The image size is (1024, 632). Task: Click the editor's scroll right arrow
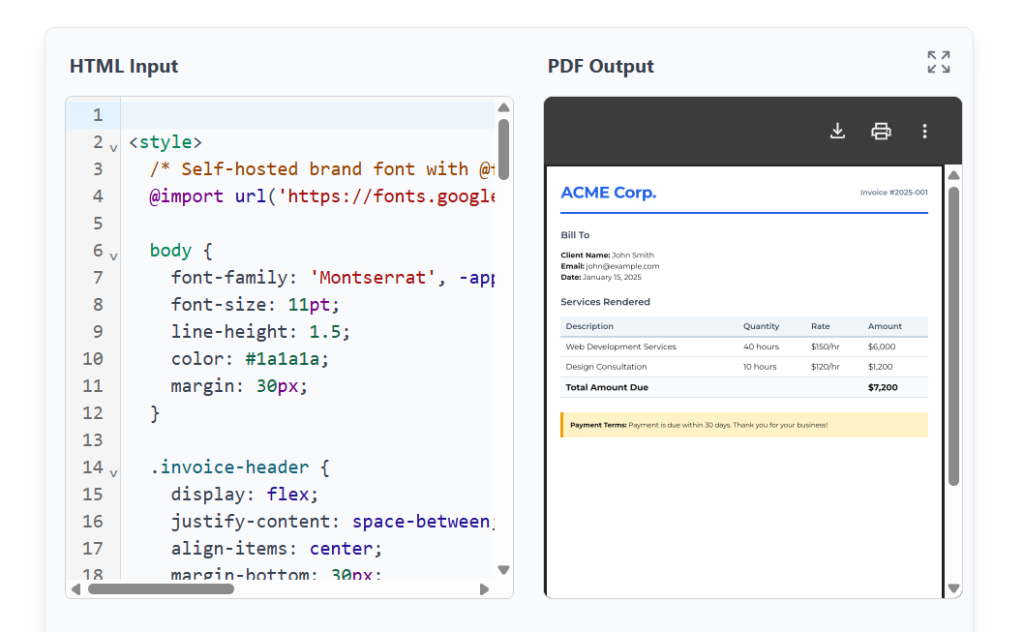pyautogui.click(x=485, y=589)
